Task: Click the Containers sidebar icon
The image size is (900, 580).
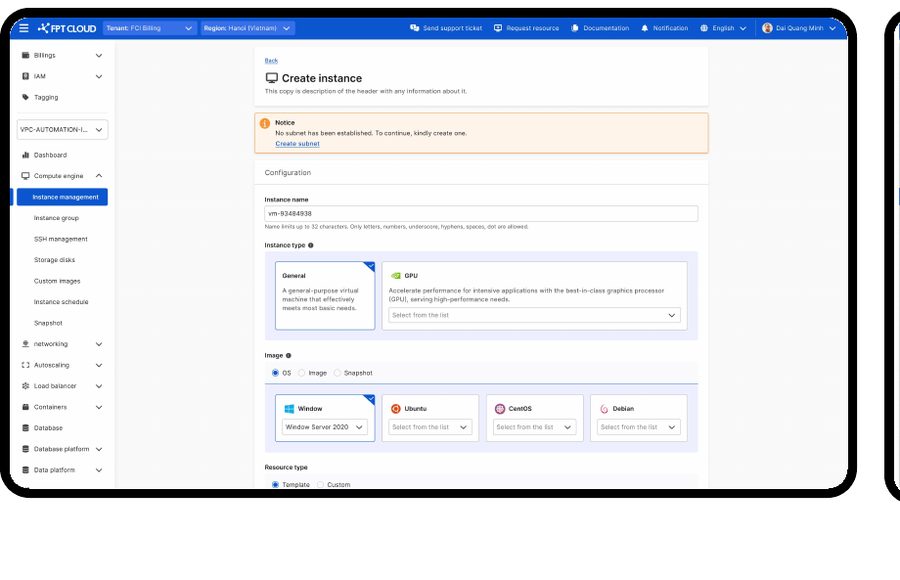Action: (x=25, y=407)
